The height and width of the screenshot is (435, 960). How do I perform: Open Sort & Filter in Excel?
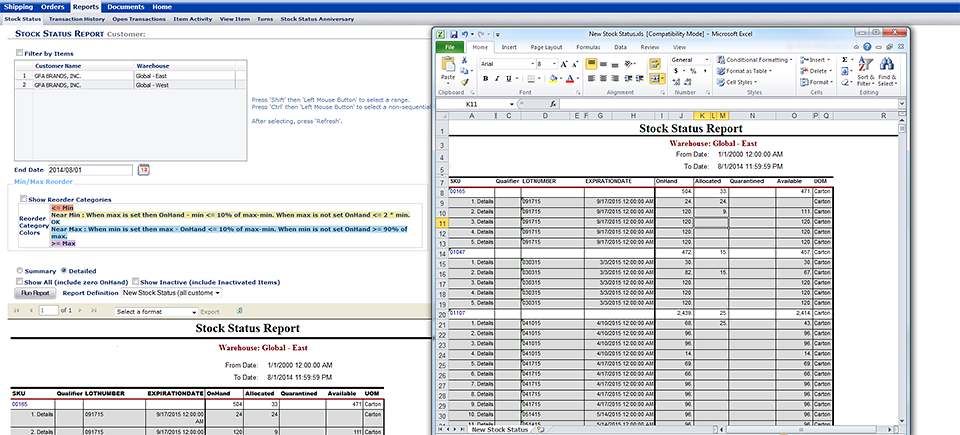[x=865, y=68]
